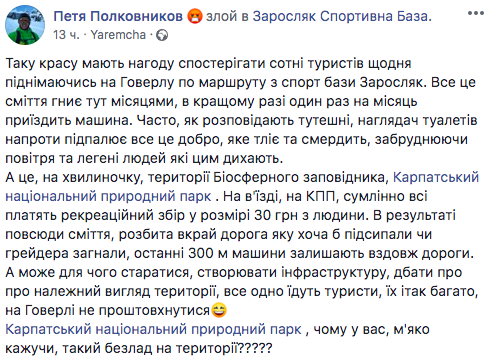Open Петя Полковников profile name link
Screen dimensions: 486x361
pos(118,16)
